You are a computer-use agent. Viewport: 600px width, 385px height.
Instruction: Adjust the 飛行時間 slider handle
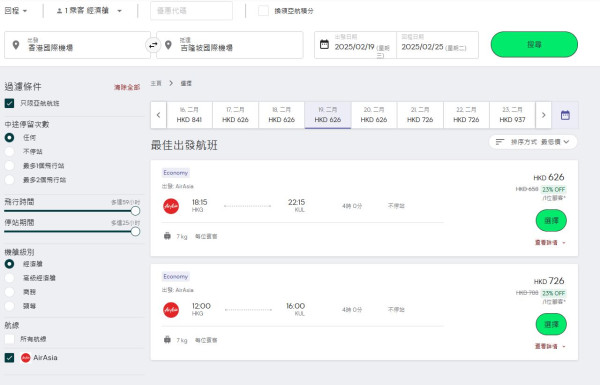pyautogui.click(x=135, y=211)
